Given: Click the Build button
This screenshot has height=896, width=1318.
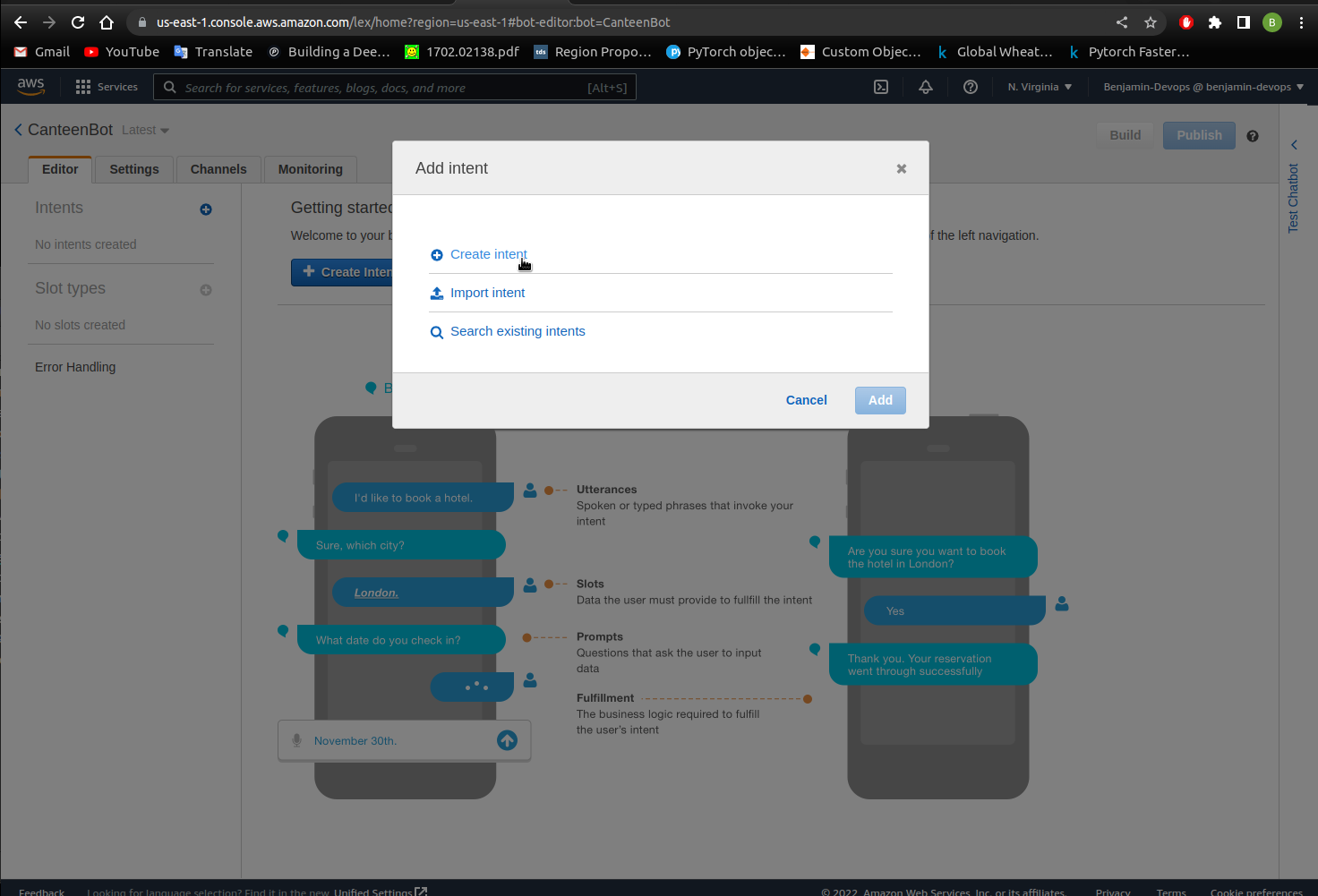Looking at the screenshot, I should click(1125, 135).
